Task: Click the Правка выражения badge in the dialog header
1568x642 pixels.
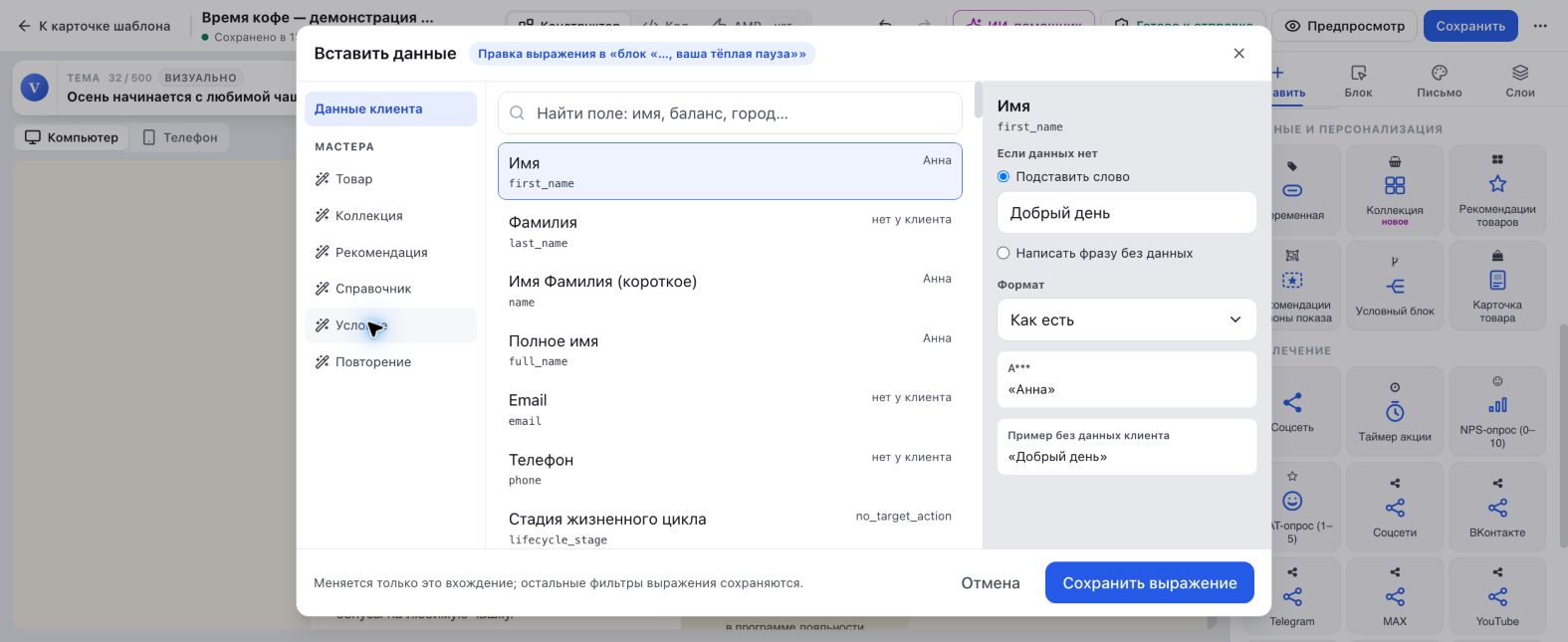Action: (x=642, y=54)
